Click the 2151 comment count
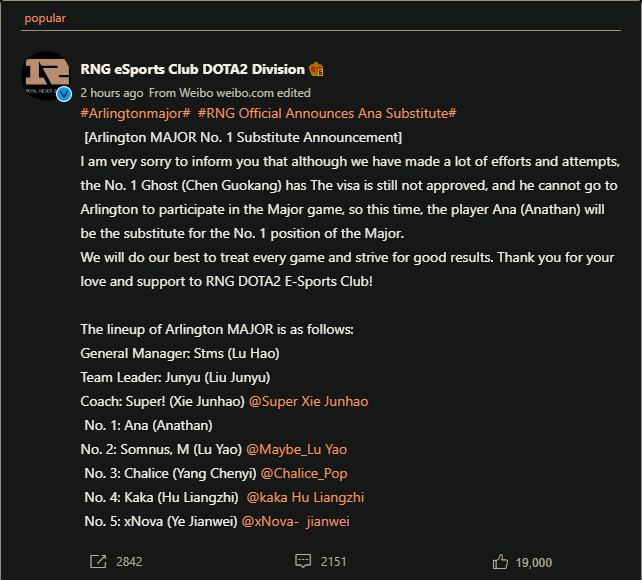This screenshot has width=642, height=580. (334, 562)
